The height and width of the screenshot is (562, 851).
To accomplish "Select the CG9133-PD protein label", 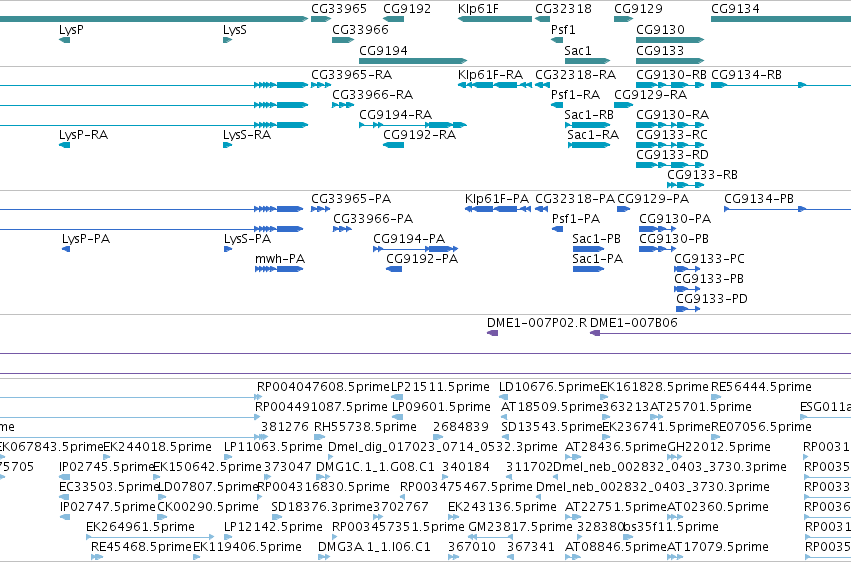I will click(x=712, y=299).
